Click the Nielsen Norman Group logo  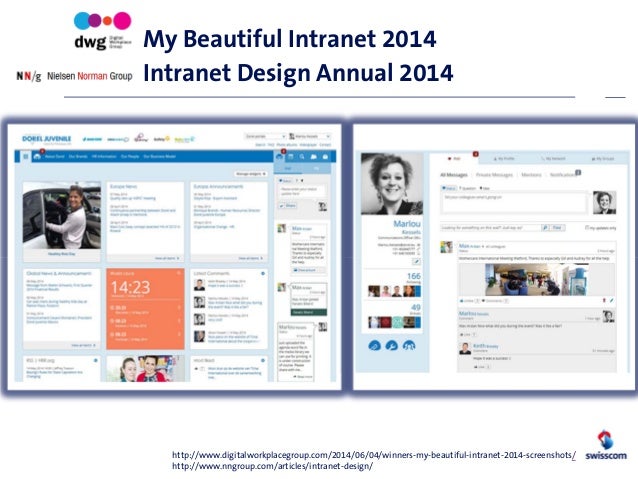click(74, 76)
